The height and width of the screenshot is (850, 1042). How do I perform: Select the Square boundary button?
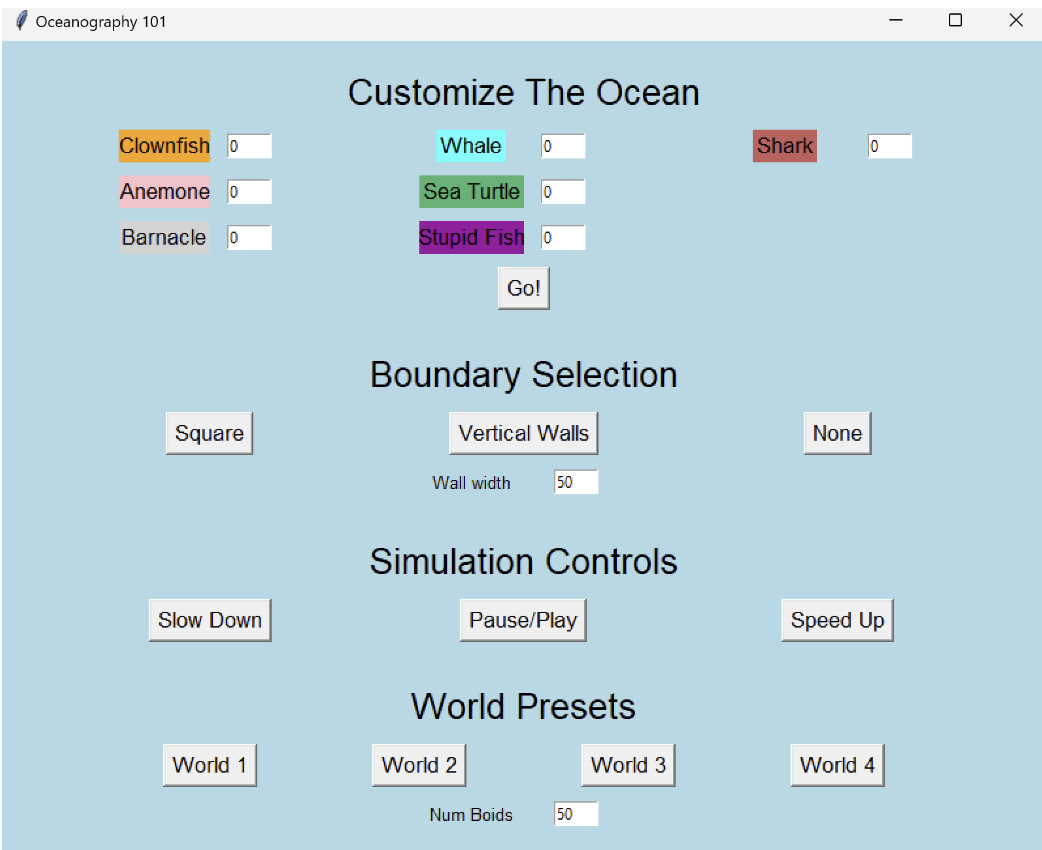coord(209,433)
